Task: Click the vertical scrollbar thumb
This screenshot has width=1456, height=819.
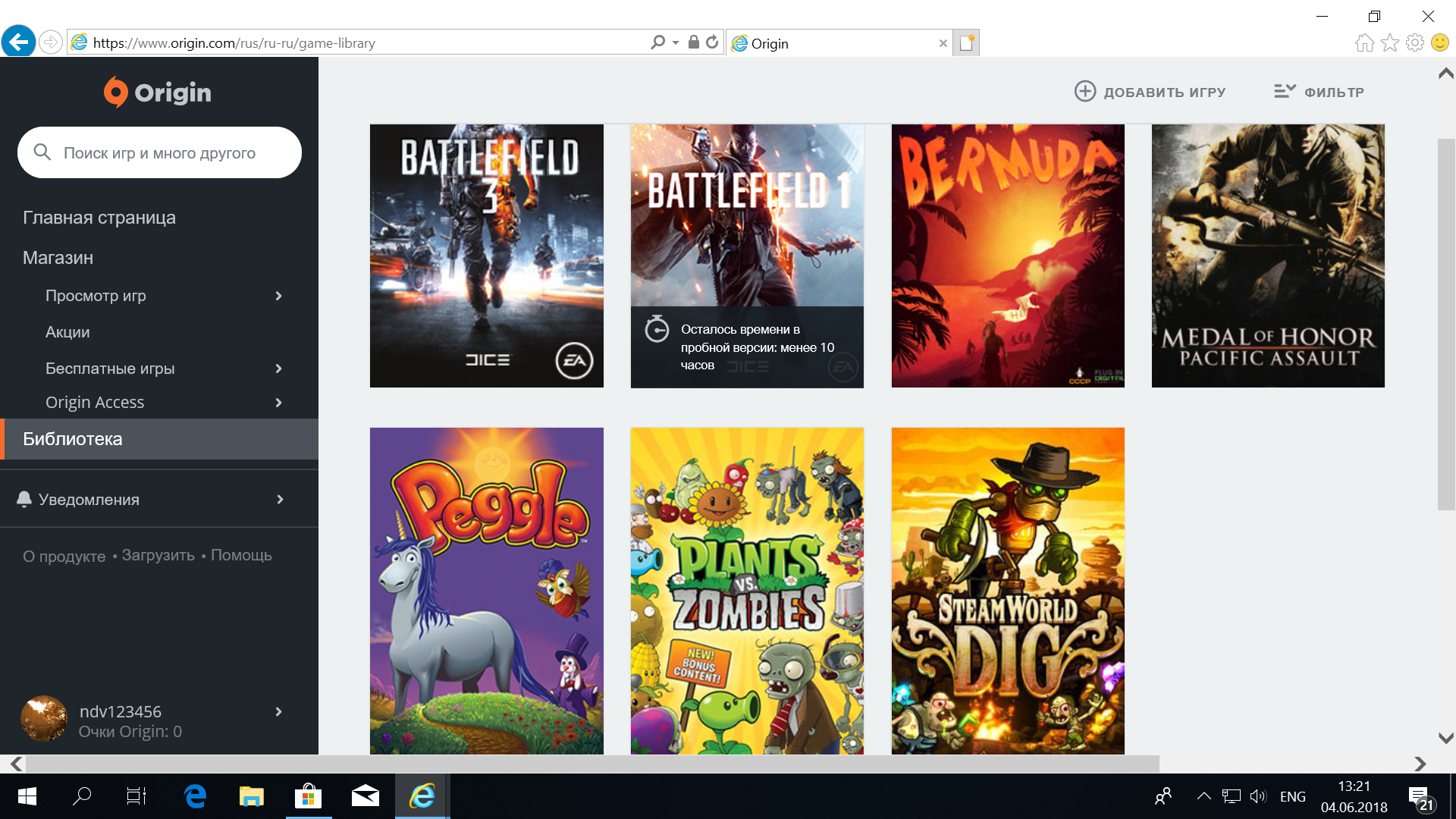Action: 1446,325
